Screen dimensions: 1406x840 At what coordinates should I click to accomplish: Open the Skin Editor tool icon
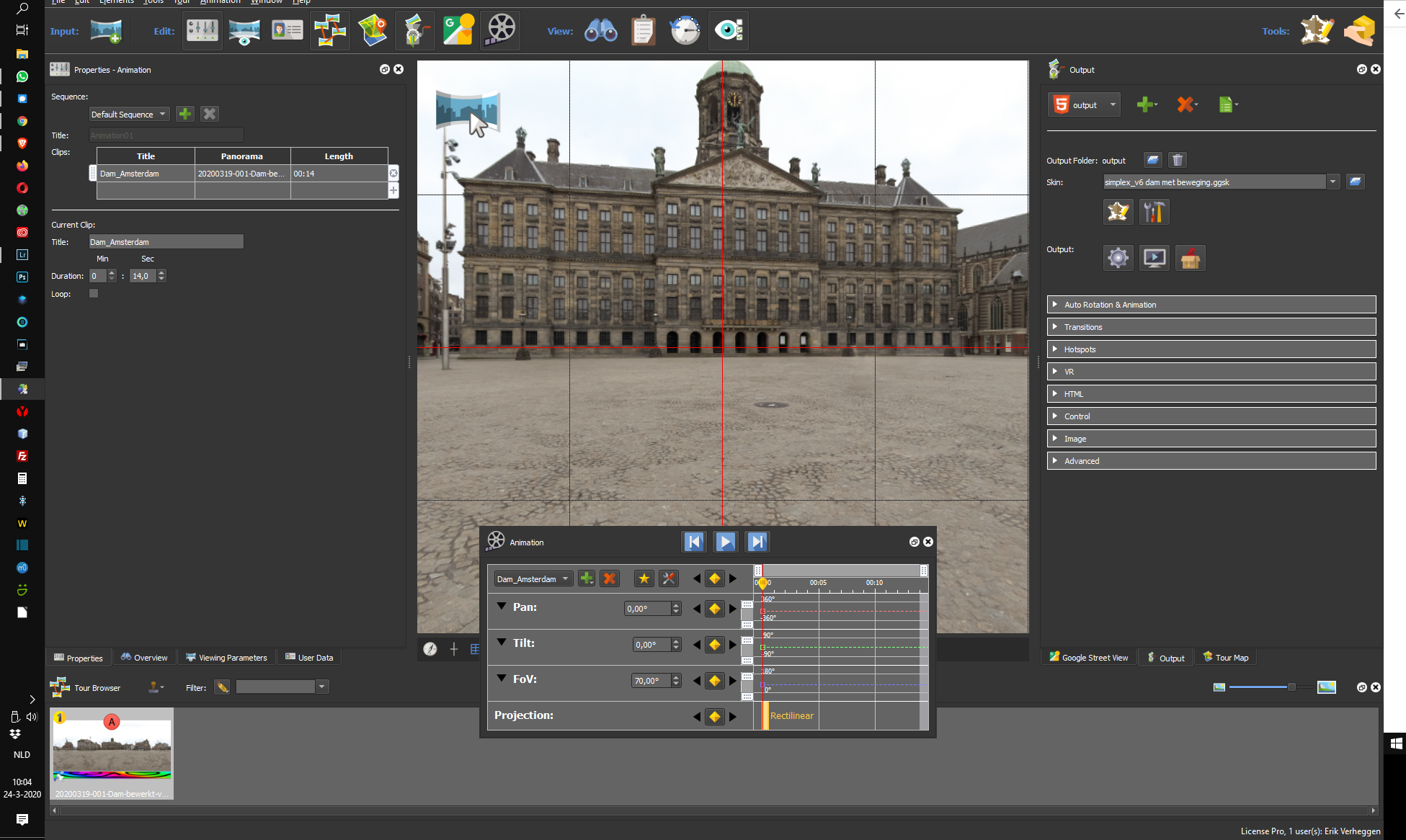point(1317,31)
